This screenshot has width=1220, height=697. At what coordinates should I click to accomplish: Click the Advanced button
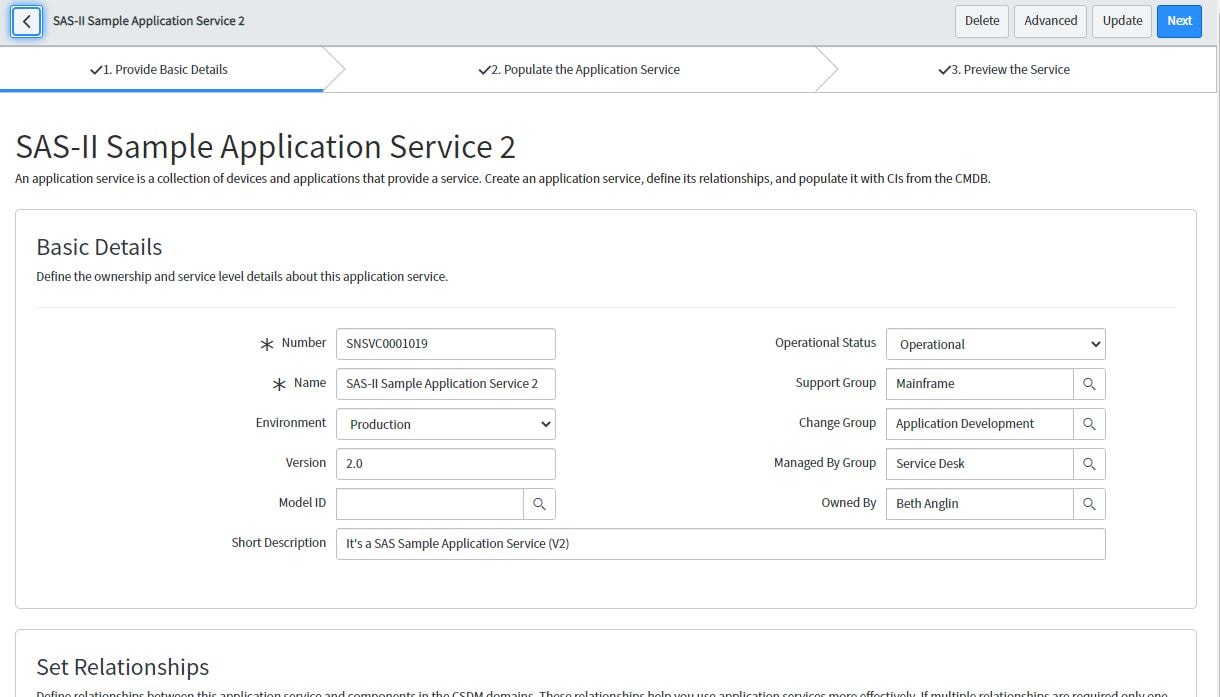(x=1050, y=21)
